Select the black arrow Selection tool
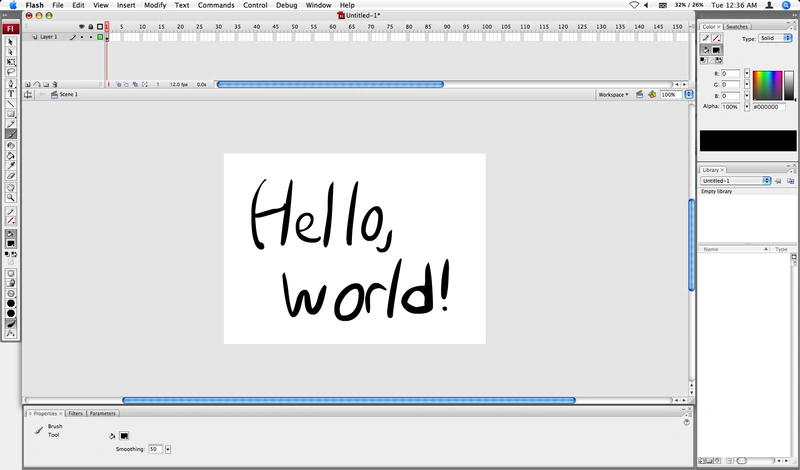 (x=11, y=41)
